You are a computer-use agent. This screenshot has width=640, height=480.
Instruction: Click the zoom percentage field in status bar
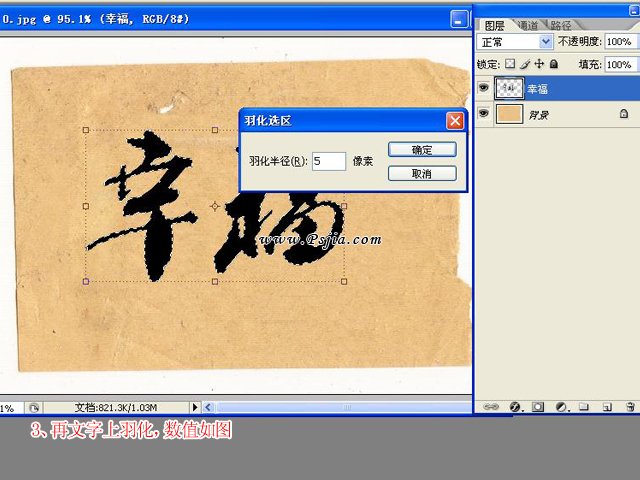(11, 408)
